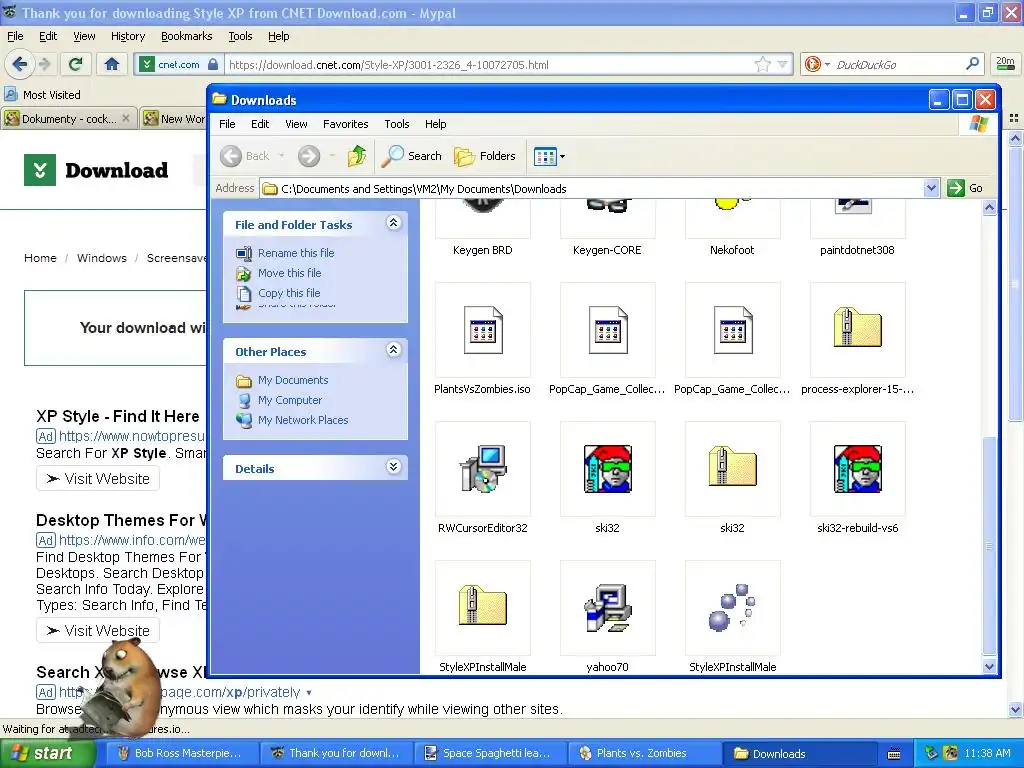Click the Explorer Back button

coord(245,156)
